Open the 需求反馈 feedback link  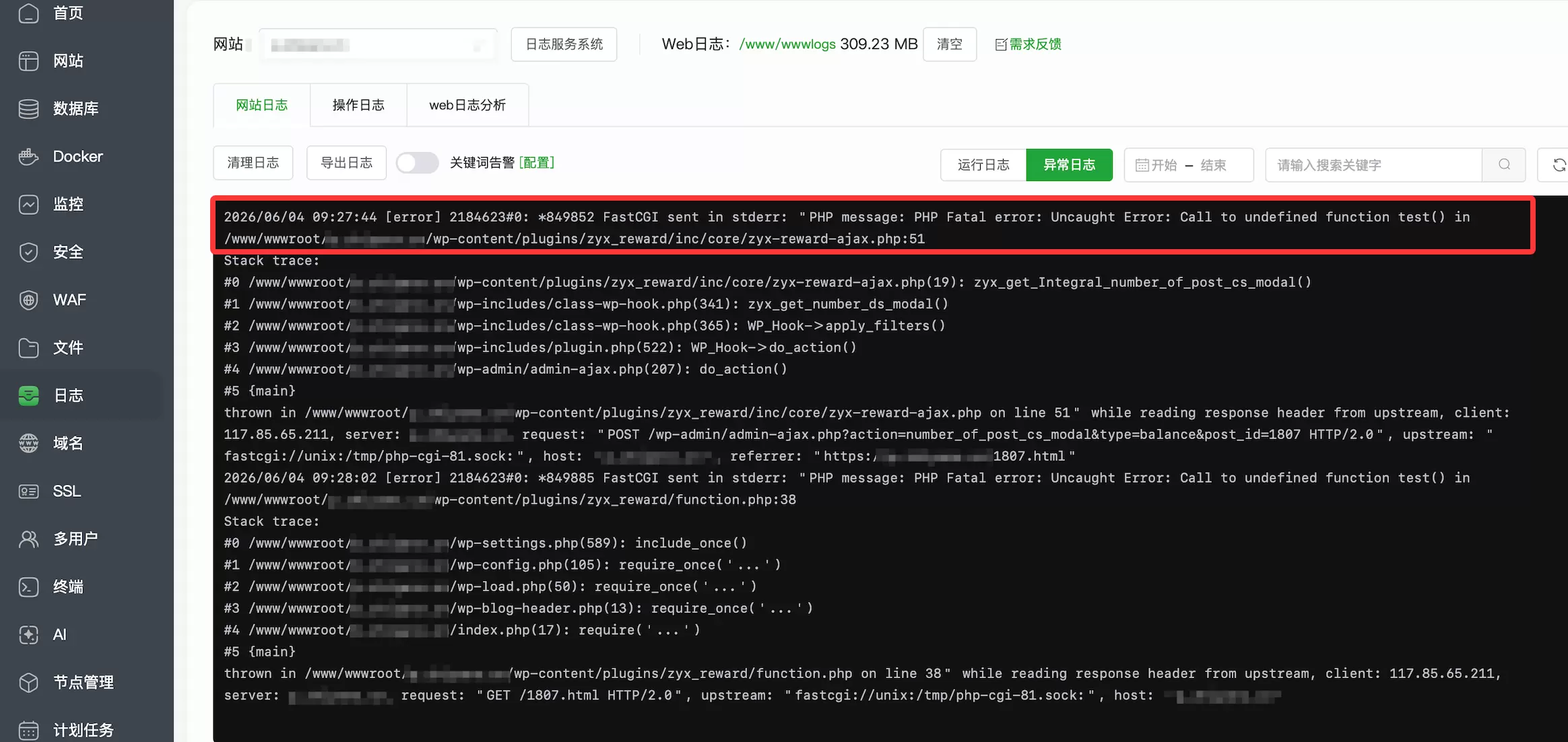coord(1028,44)
